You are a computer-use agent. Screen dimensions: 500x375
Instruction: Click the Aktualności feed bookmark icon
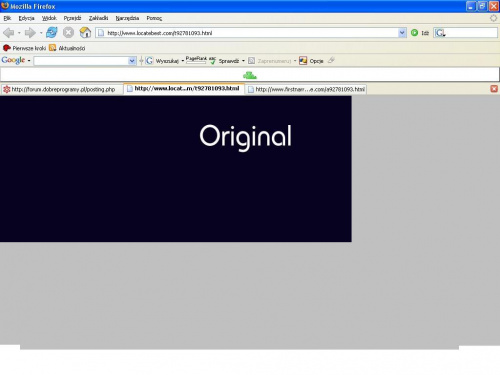52,48
